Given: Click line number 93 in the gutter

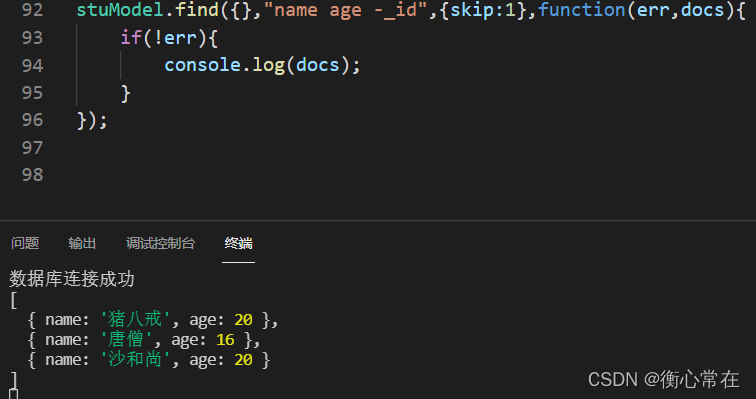Looking at the screenshot, I should point(32,38).
